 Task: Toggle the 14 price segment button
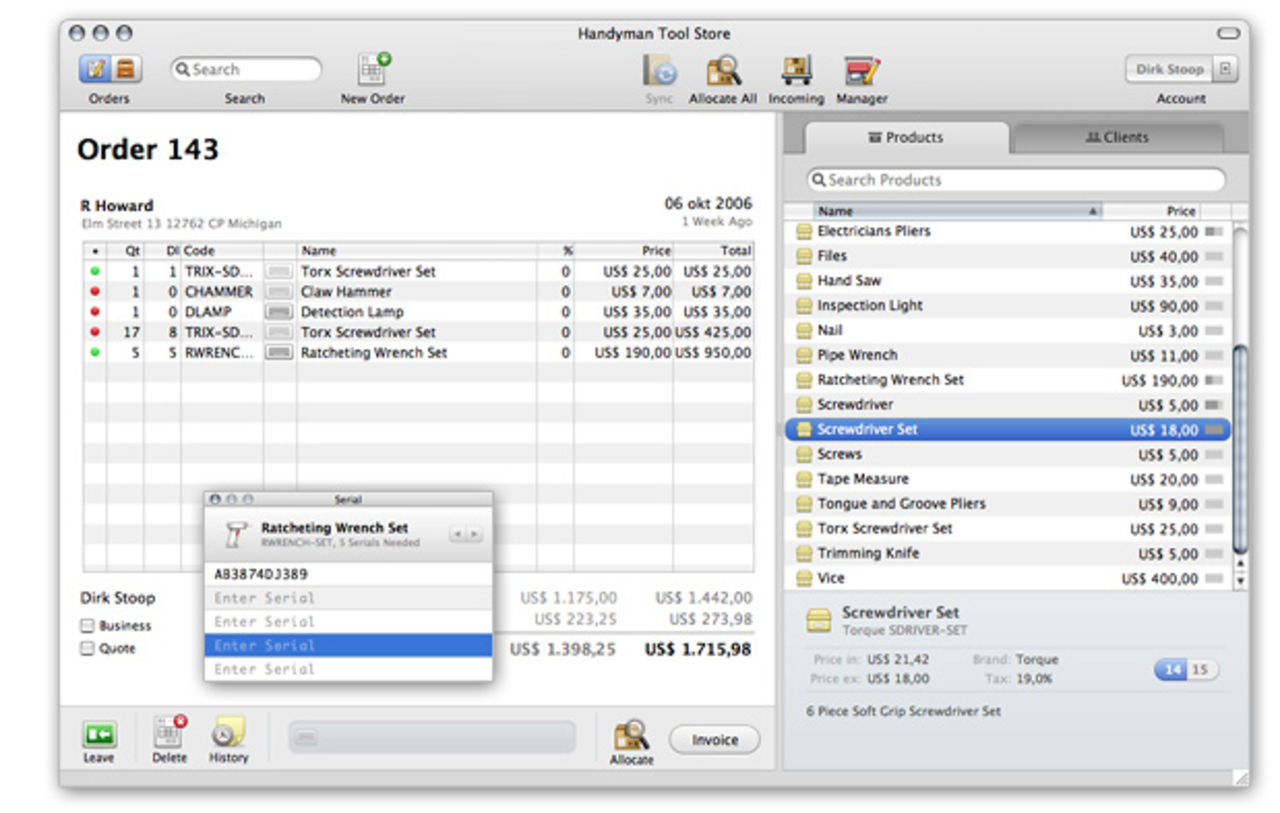[x=1170, y=670]
